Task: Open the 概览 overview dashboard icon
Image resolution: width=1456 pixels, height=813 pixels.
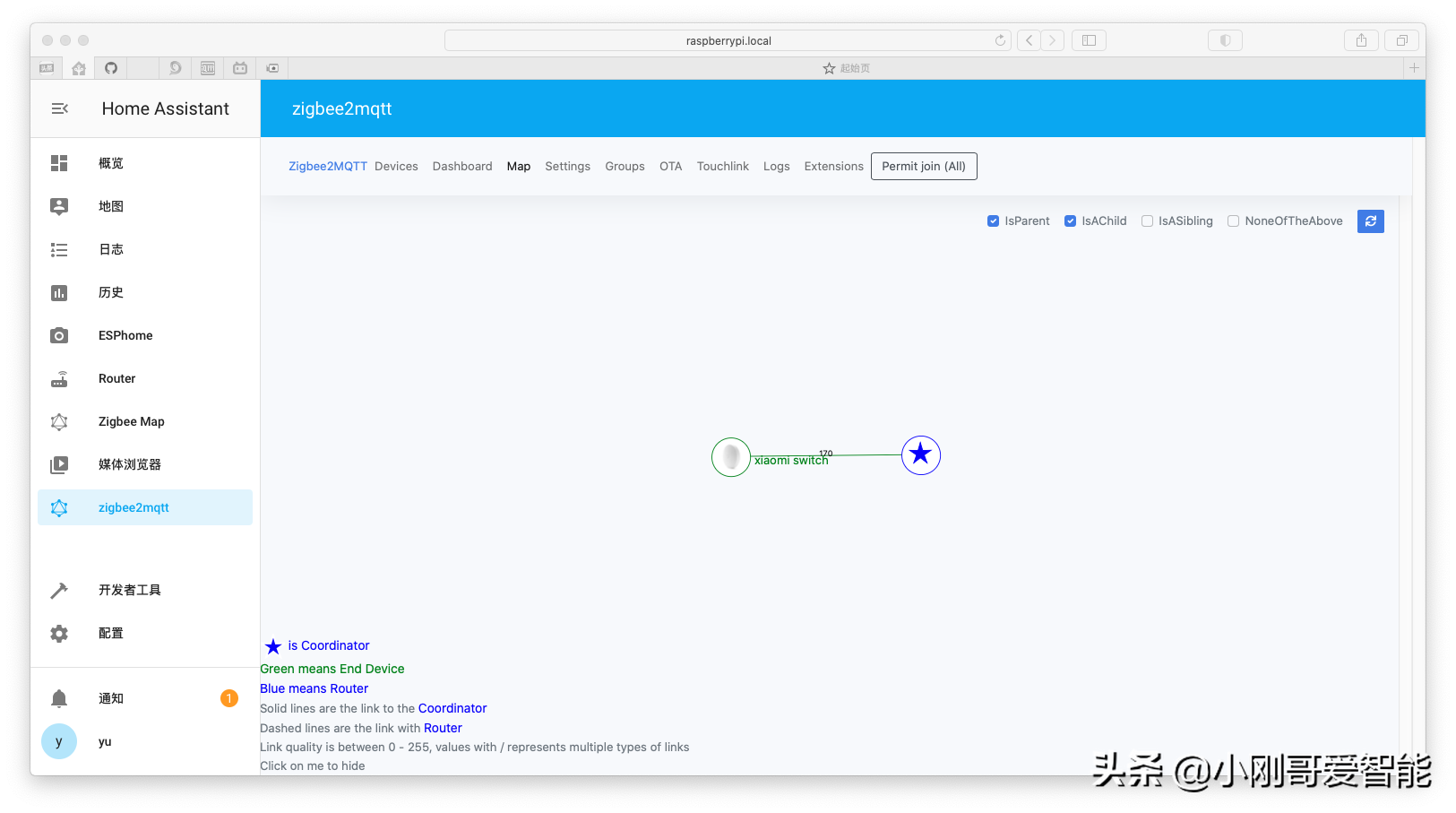Action: pyautogui.click(x=59, y=163)
